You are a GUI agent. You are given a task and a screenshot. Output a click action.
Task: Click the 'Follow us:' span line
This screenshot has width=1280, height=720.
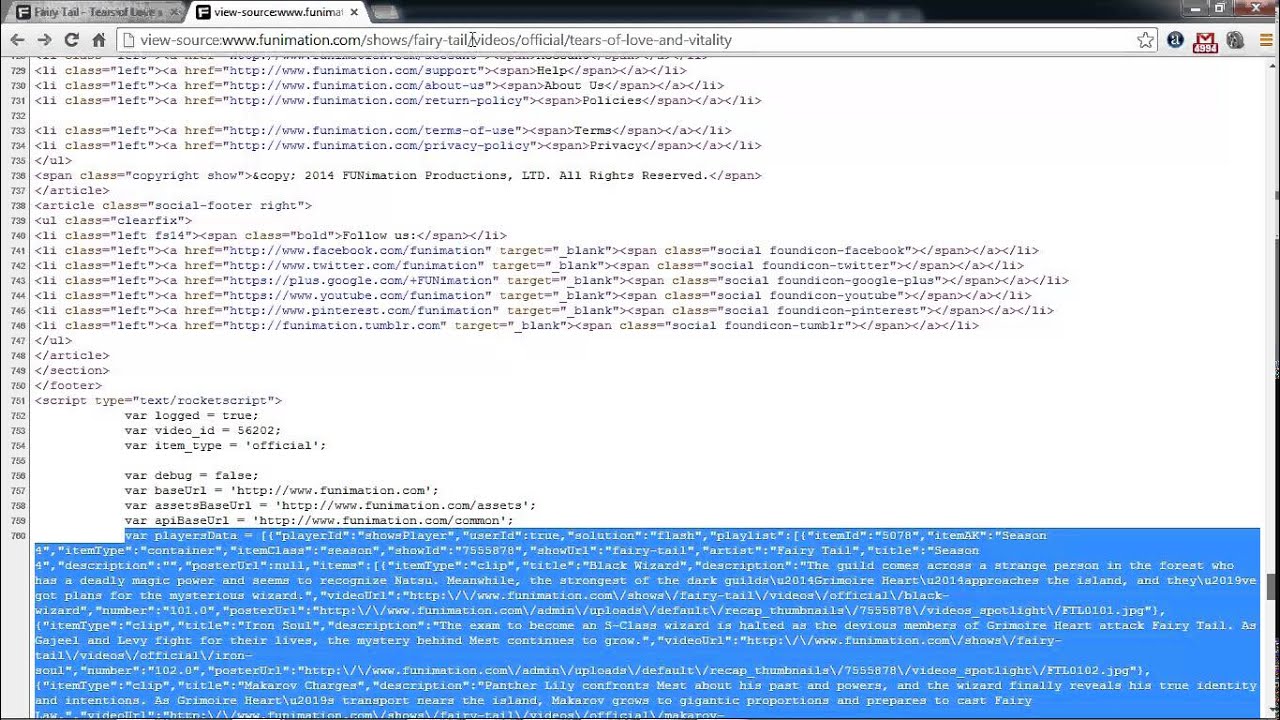[x=270, y=236]
